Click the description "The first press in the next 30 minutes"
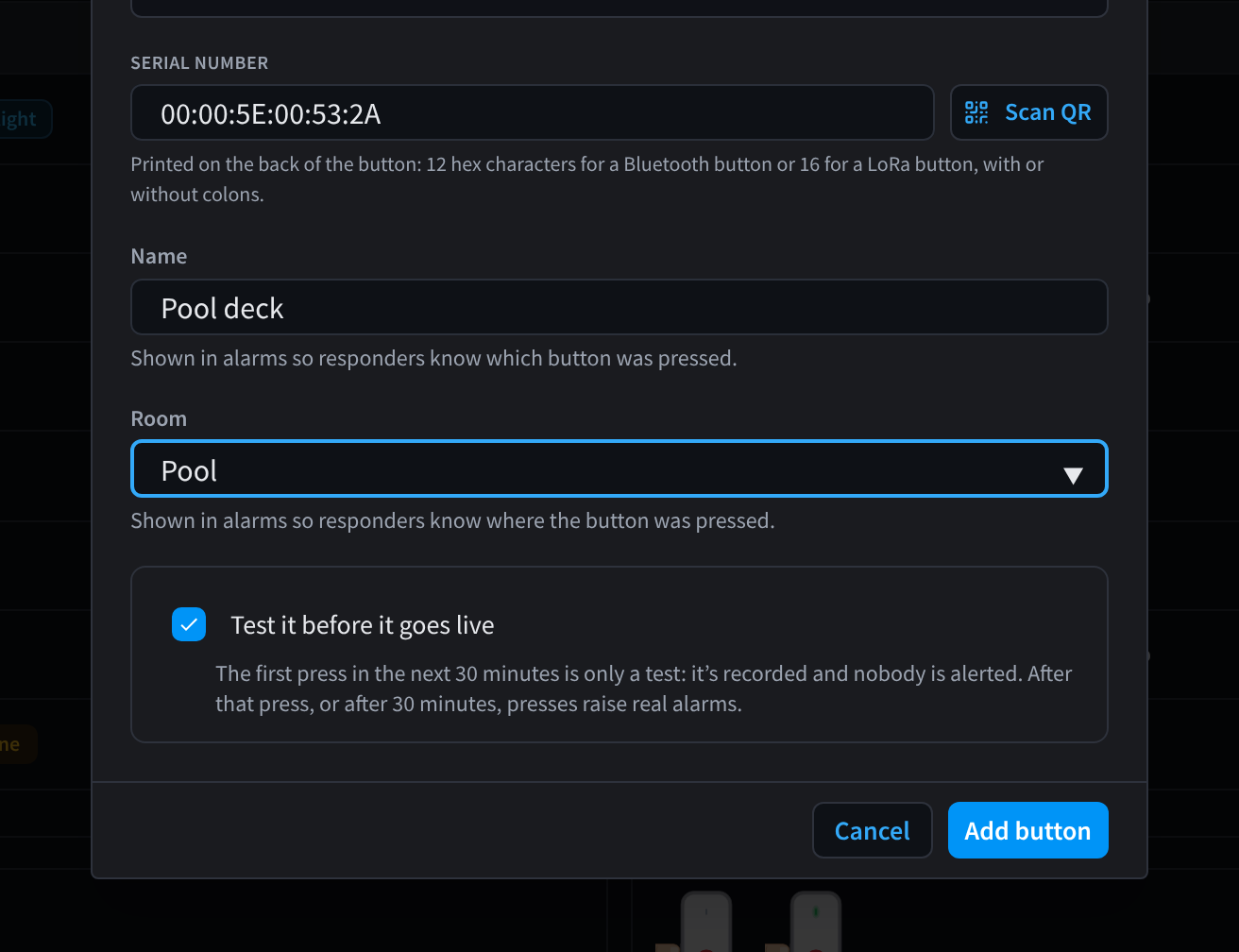This screenshot has width=1239, height=952. click(644, 689)
